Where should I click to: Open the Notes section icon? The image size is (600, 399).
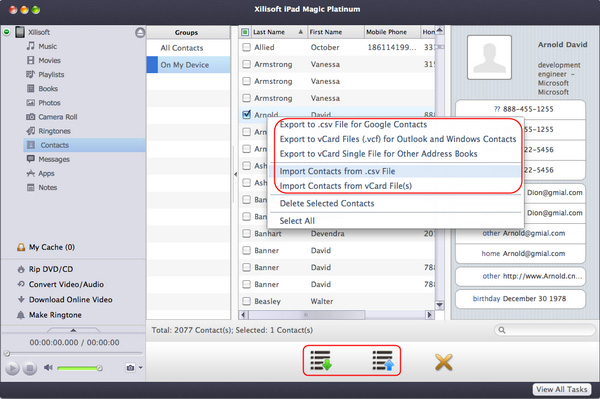31,187
